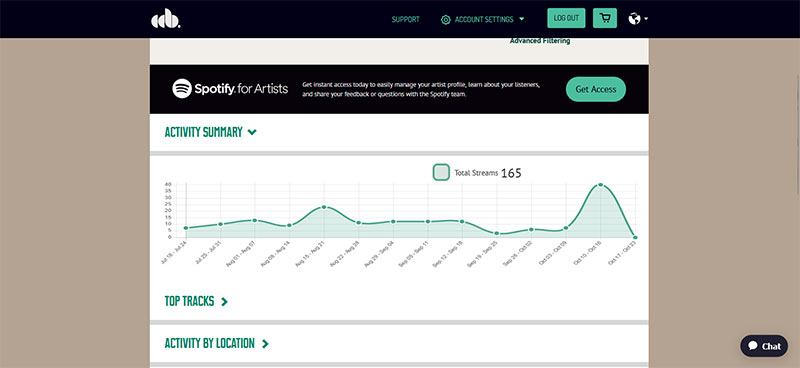
Task: Select the Aug 29 - Sep 04 data point
Action: click(393, 222)
